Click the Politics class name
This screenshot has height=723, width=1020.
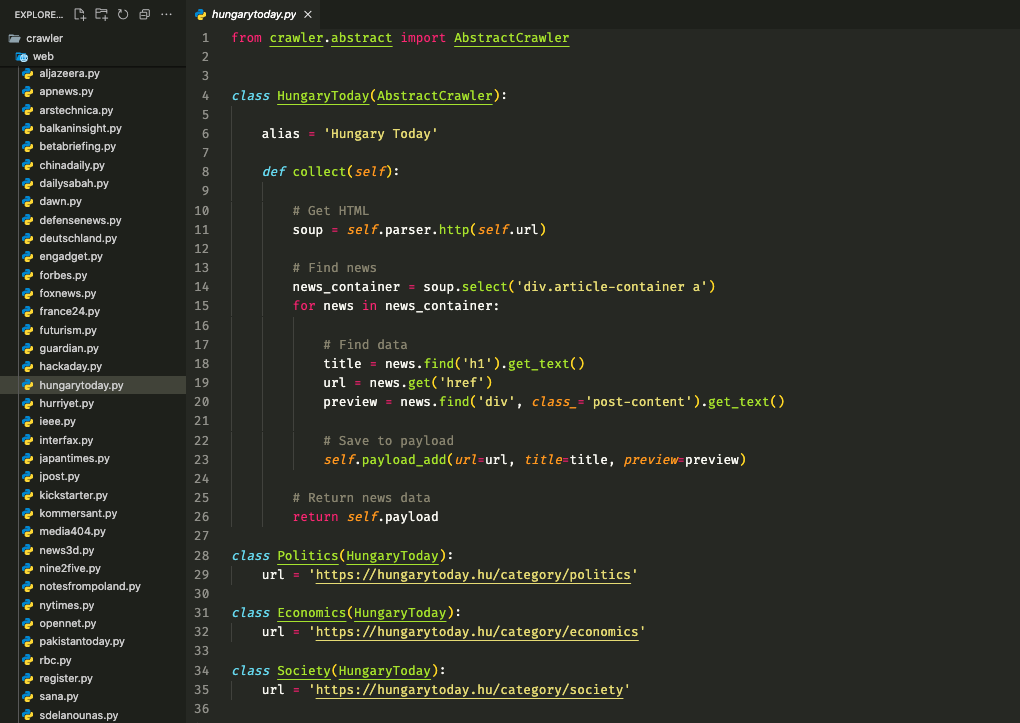[x=308, y=556]
